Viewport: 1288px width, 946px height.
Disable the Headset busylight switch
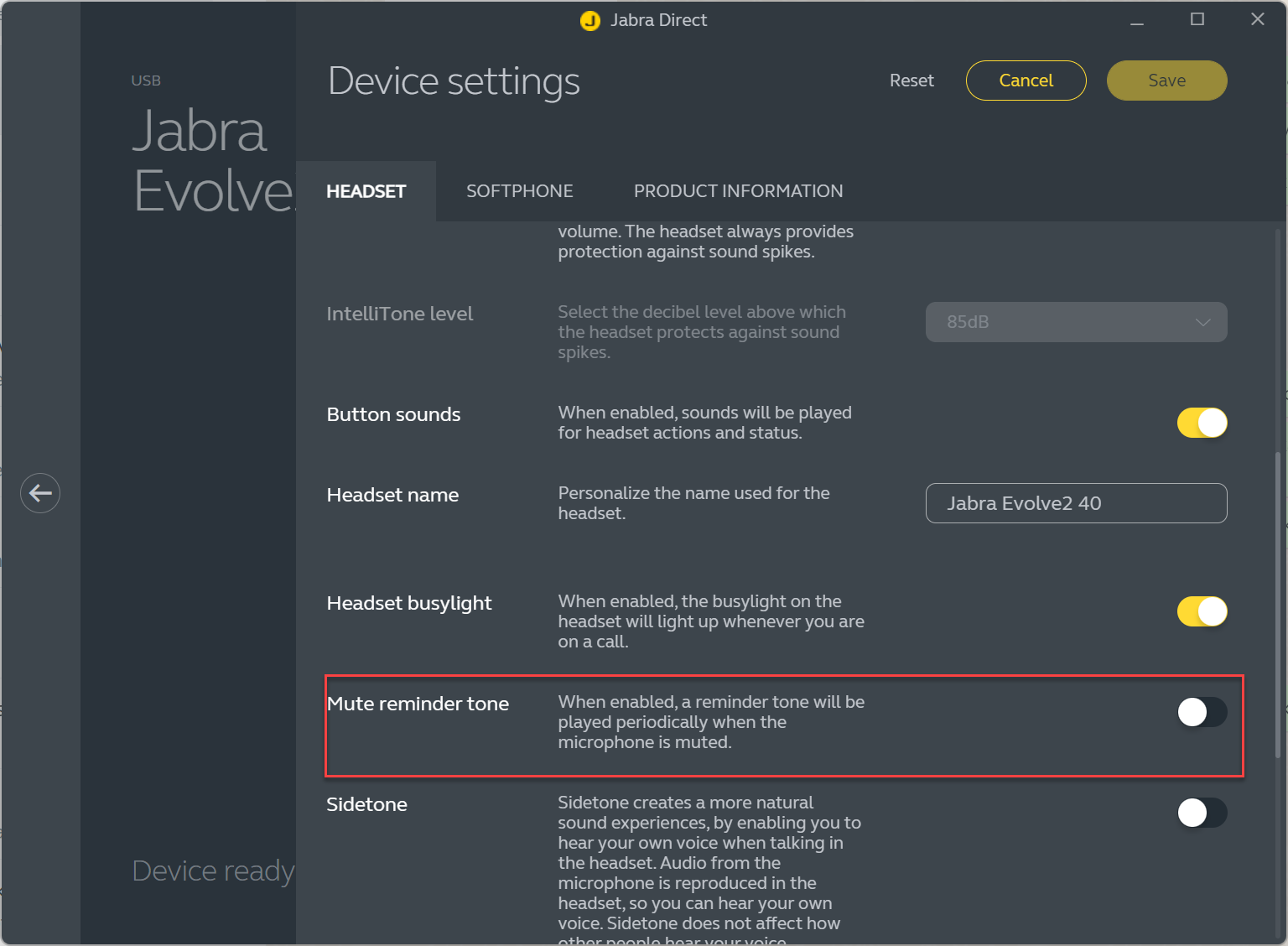(x=1202, y=611)
